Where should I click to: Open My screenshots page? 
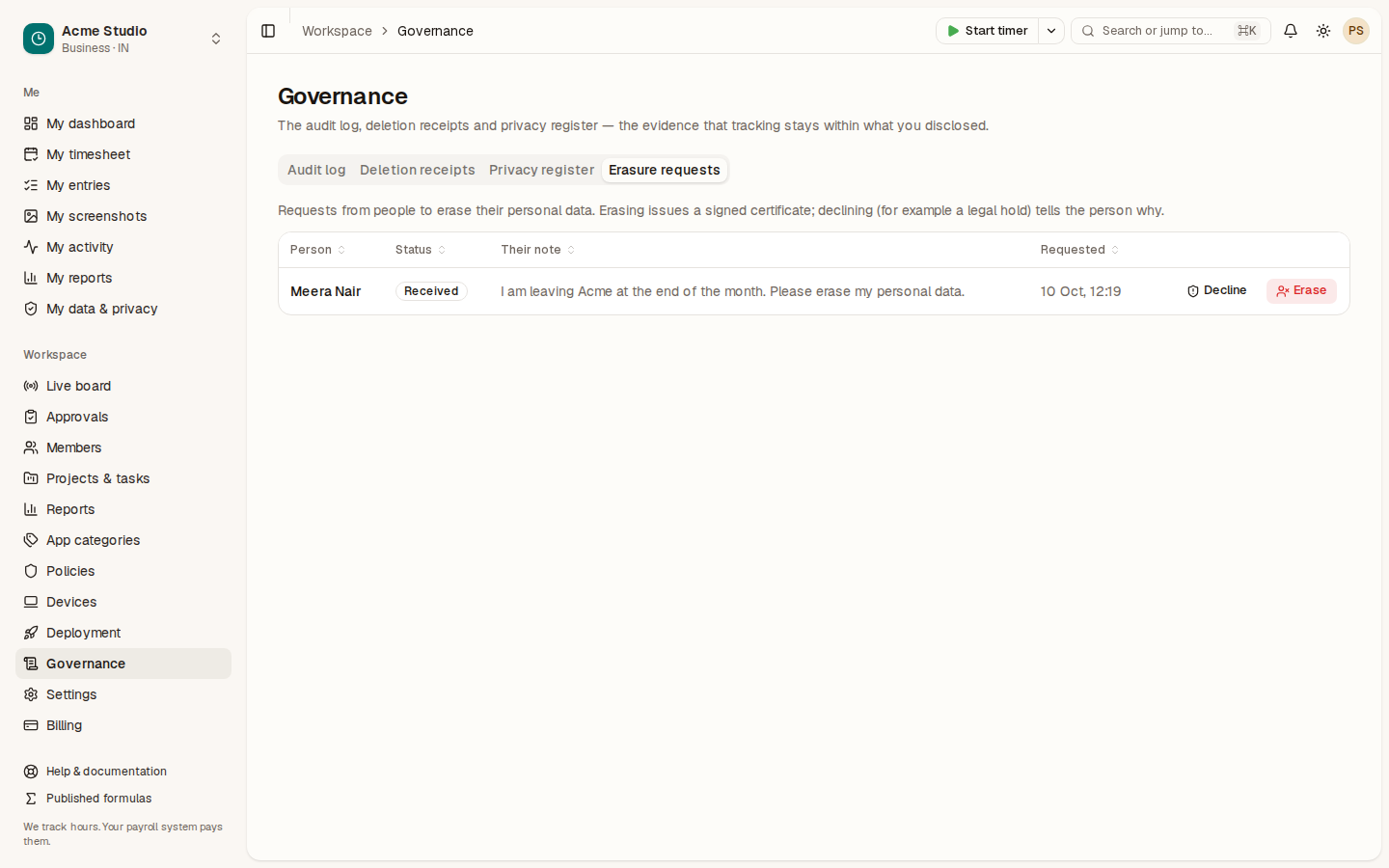pos(123,216)
